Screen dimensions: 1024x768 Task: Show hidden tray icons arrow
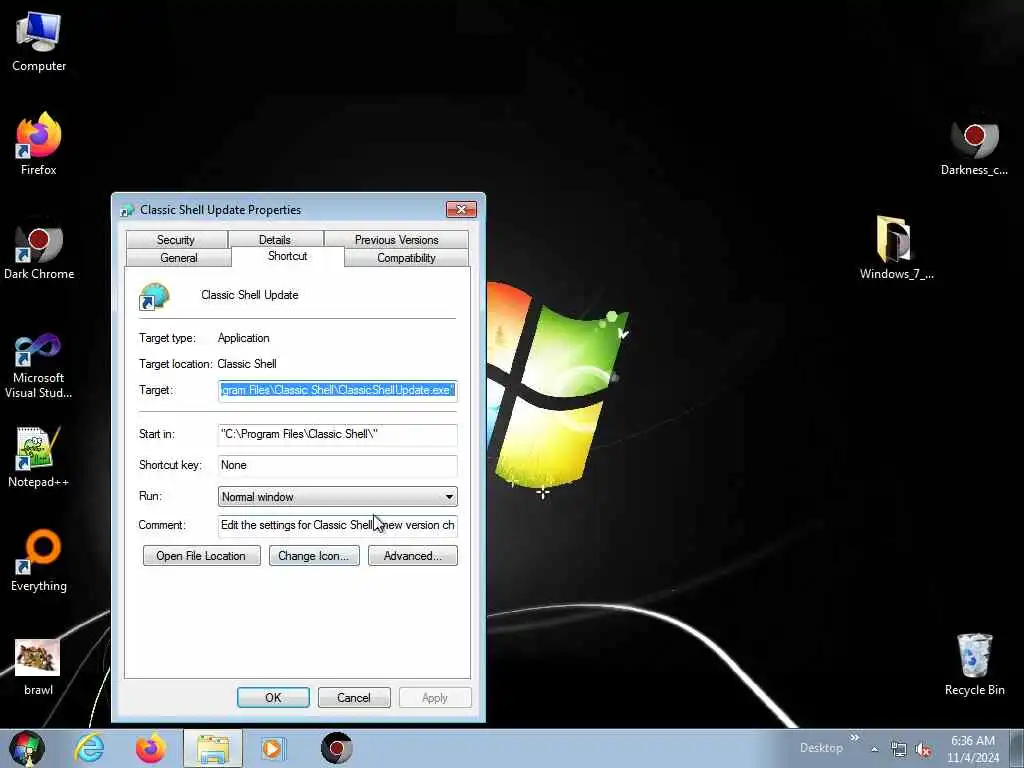coord(874,749)
